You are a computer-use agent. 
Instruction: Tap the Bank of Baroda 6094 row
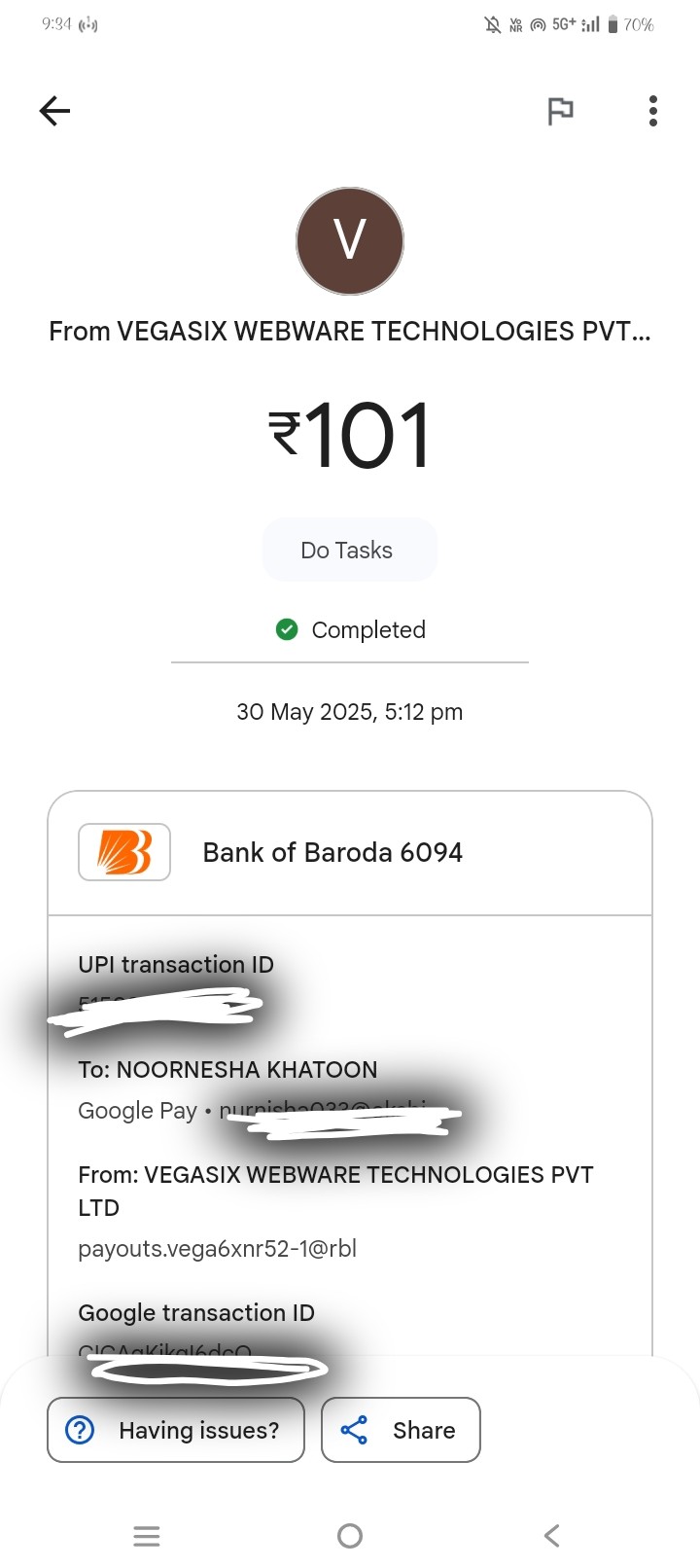[350, 853]
